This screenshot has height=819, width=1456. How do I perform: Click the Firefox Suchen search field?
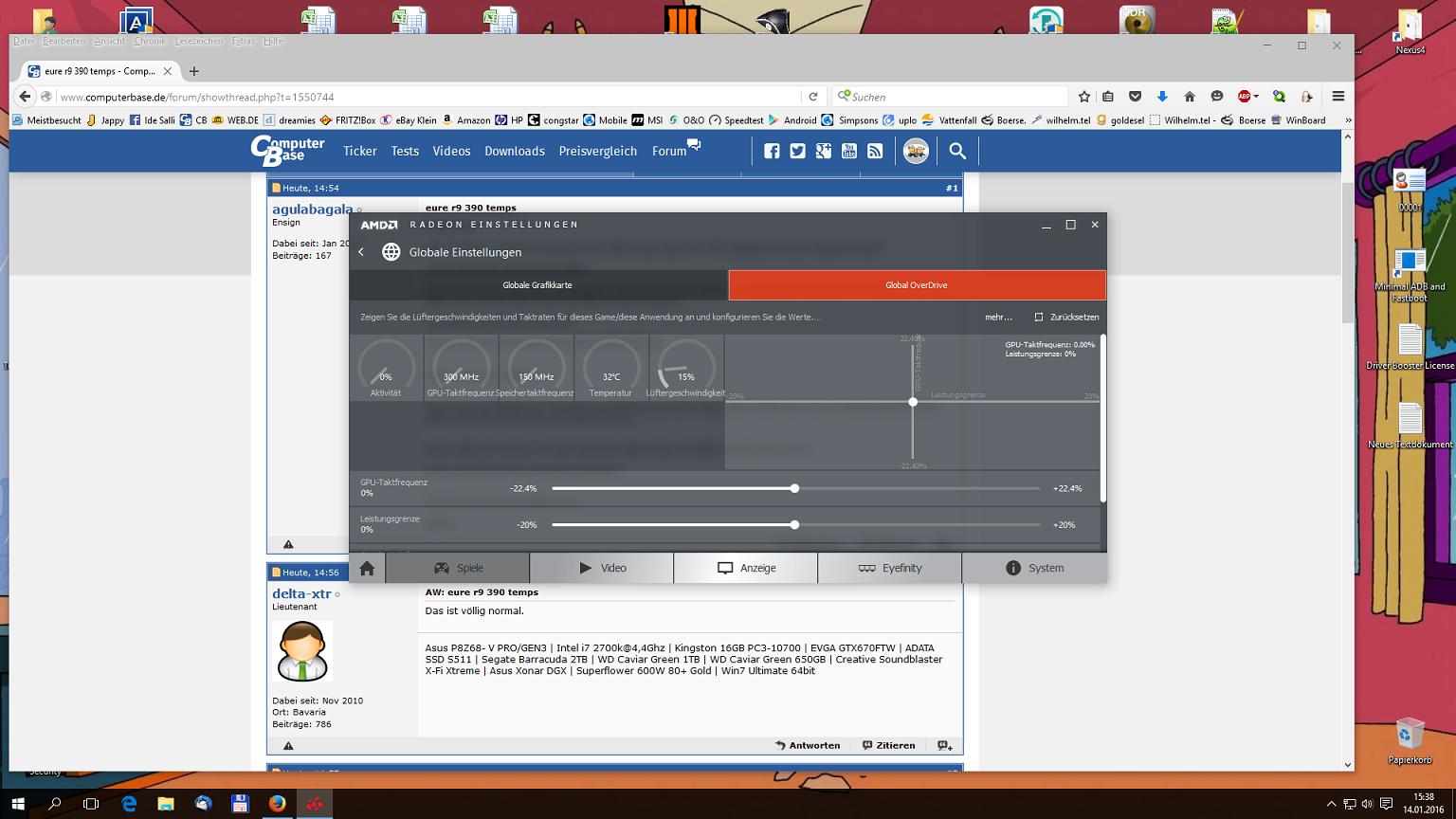click(951, 97)
